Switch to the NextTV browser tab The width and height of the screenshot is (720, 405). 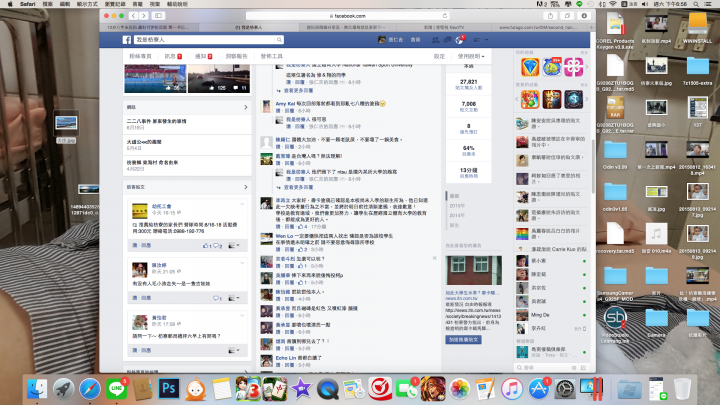coord(444,28)
